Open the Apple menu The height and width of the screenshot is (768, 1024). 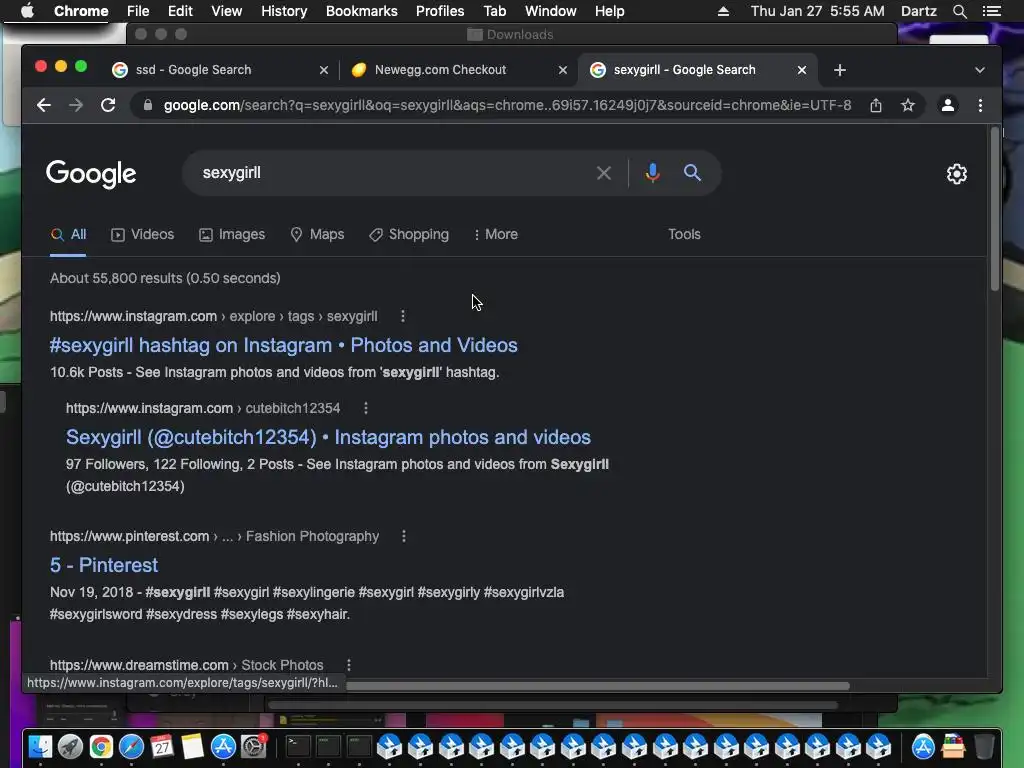click(x=27, y=11)
